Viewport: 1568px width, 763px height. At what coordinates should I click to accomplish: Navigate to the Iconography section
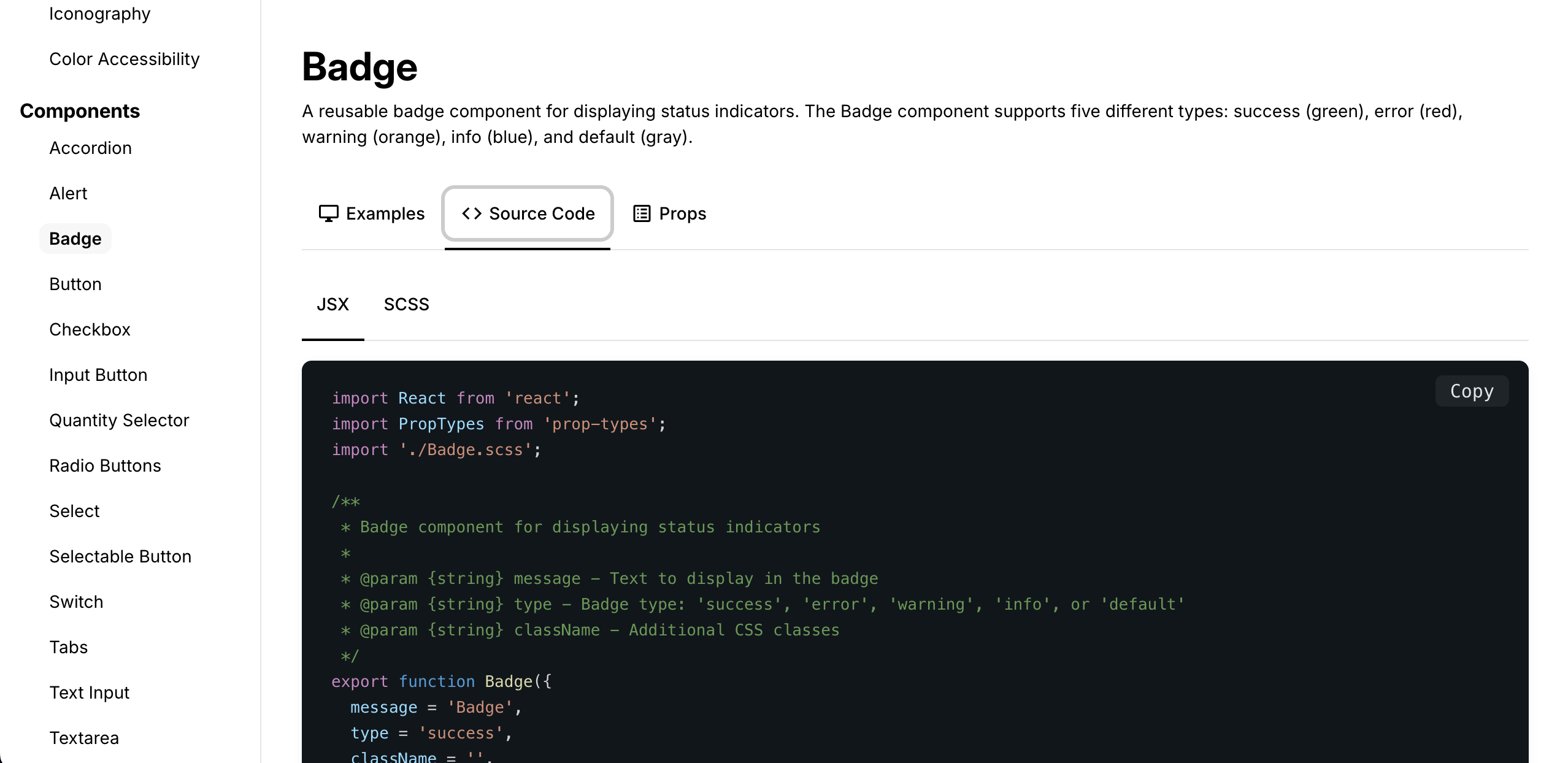(x=99, y=13)
